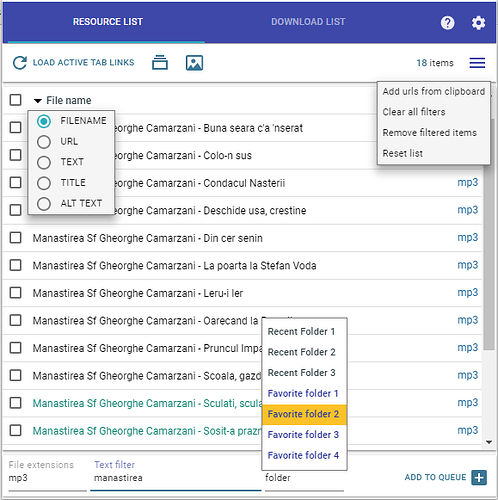Select the TITLE radio option

point(44,183)
